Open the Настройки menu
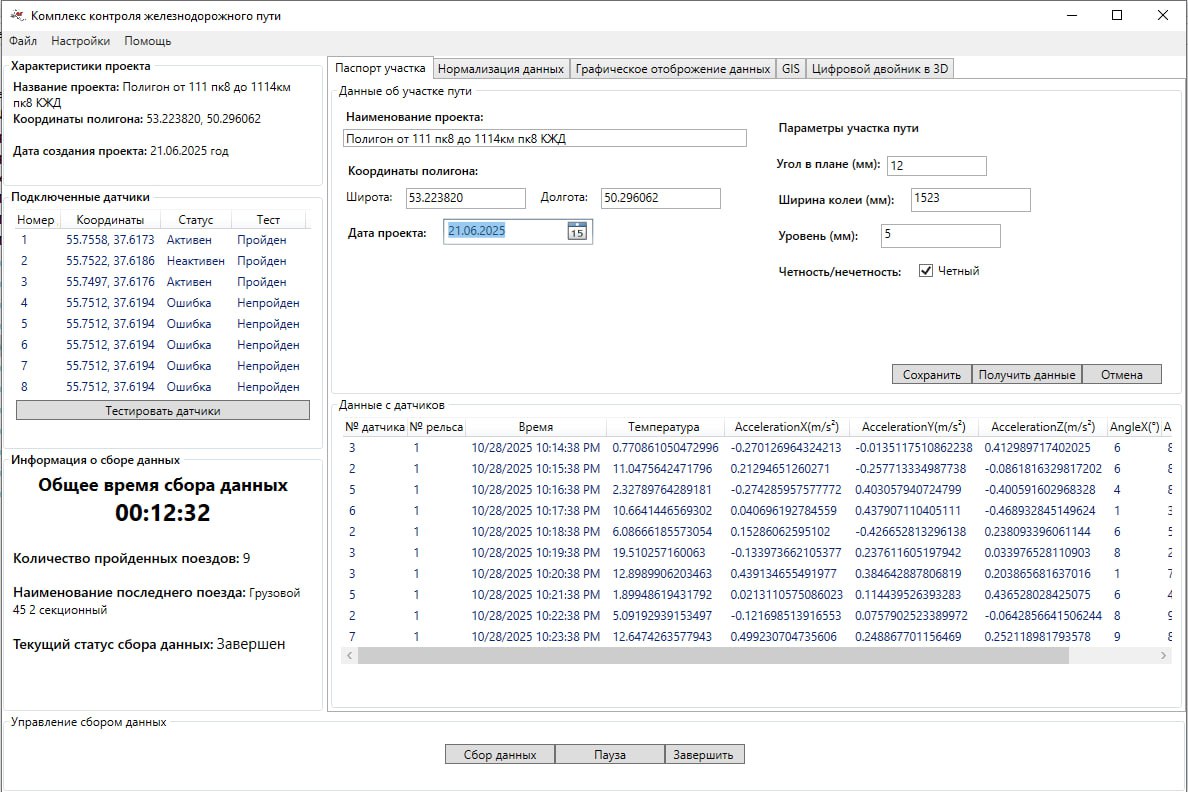Viewport: 1188px width, 792px height. 81,41
